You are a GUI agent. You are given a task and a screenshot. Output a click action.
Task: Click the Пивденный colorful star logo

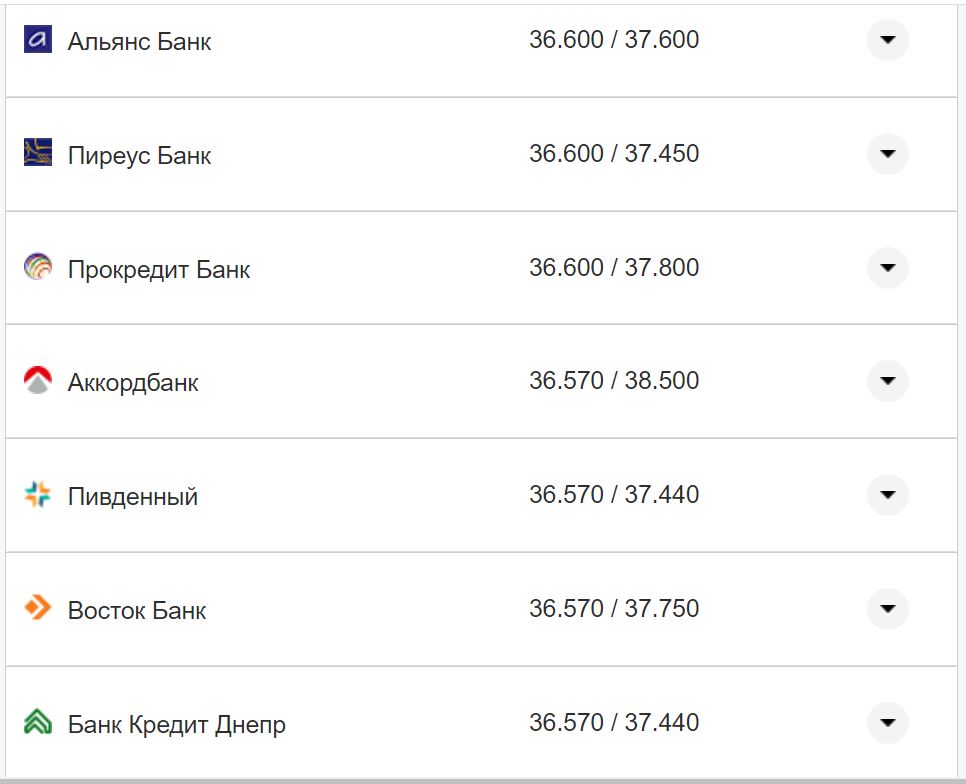(x=36, y=494)
